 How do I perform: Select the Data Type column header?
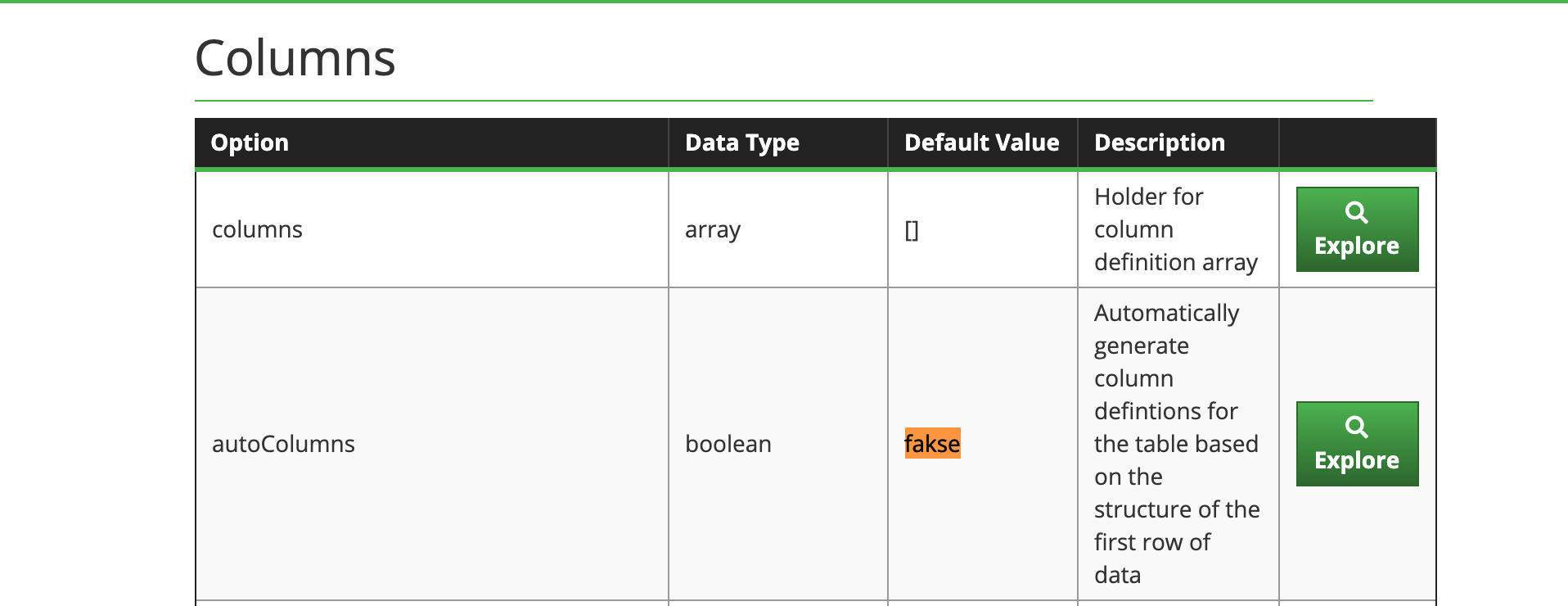(742, 142)
